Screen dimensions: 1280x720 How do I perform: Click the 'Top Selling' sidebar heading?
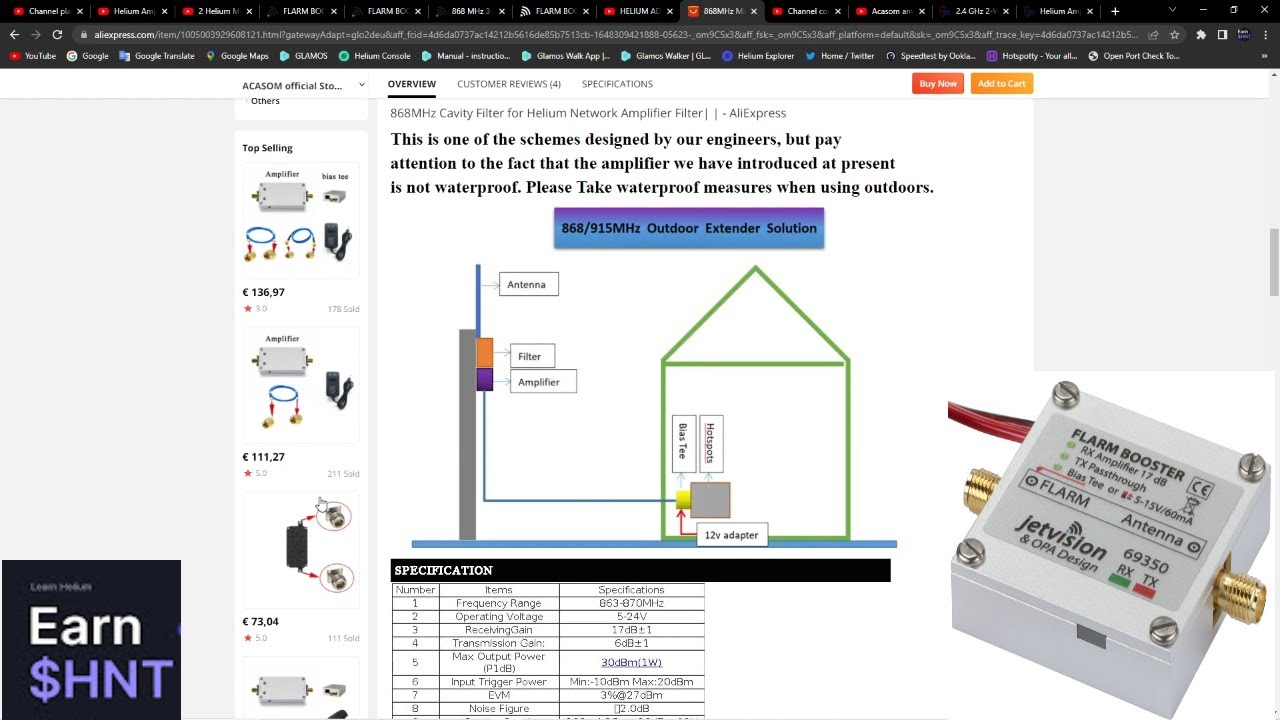(x=267, y=148)
